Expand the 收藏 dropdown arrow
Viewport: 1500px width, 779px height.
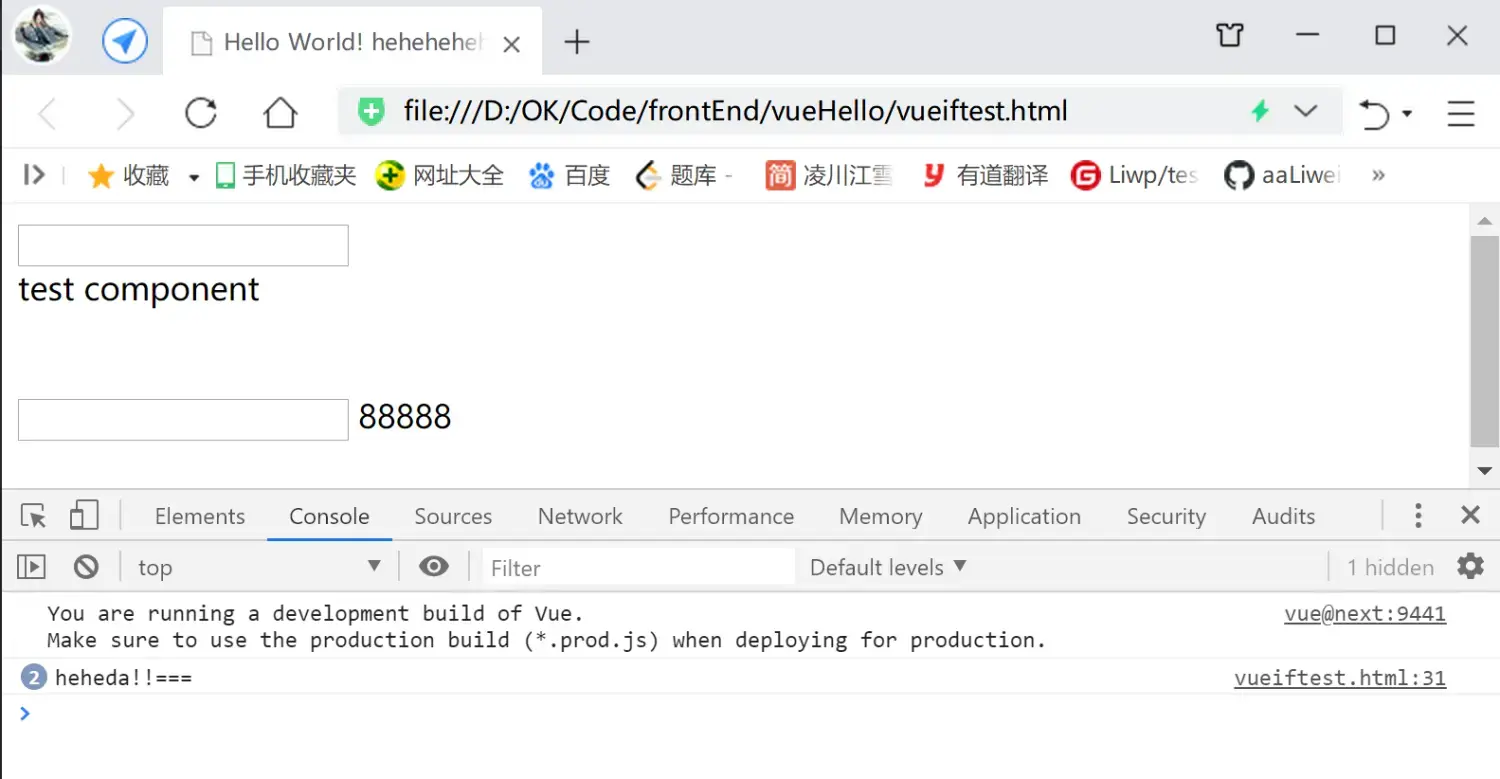coord(194,178)
